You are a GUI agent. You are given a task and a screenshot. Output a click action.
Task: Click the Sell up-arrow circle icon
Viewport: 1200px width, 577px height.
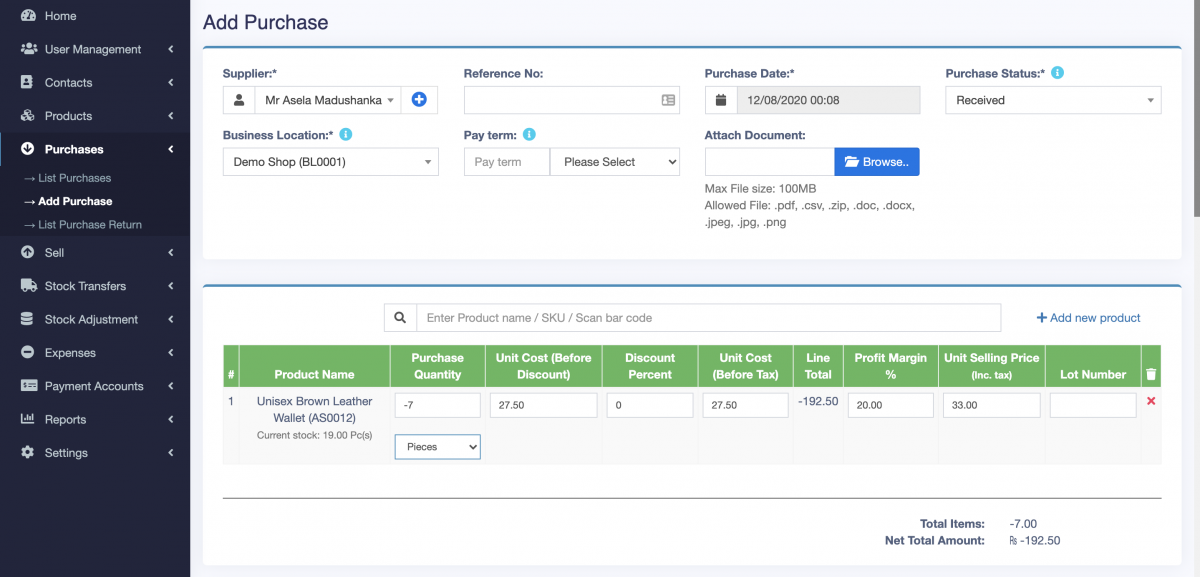click(x=27, y=253)
